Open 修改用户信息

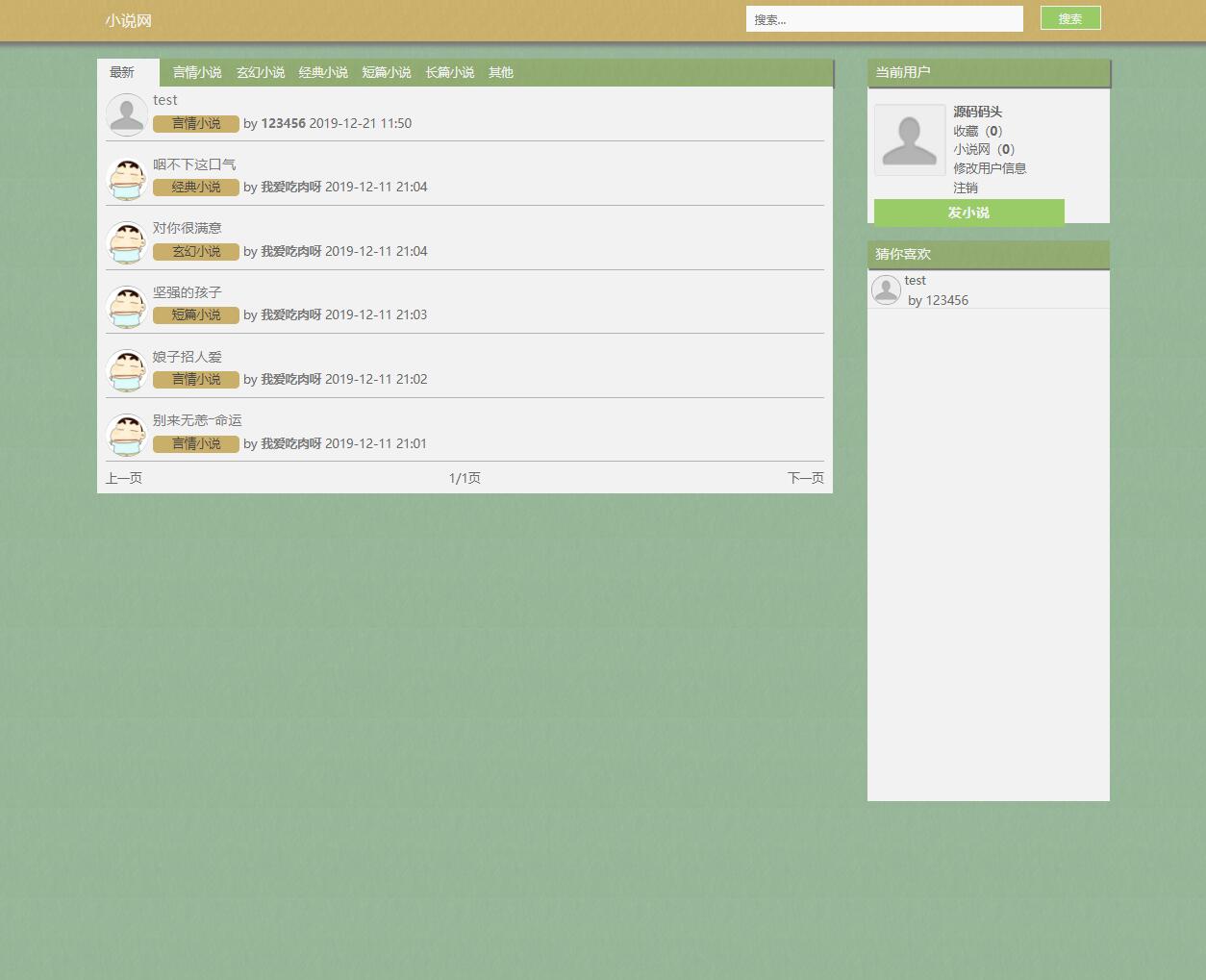point(990,168)
